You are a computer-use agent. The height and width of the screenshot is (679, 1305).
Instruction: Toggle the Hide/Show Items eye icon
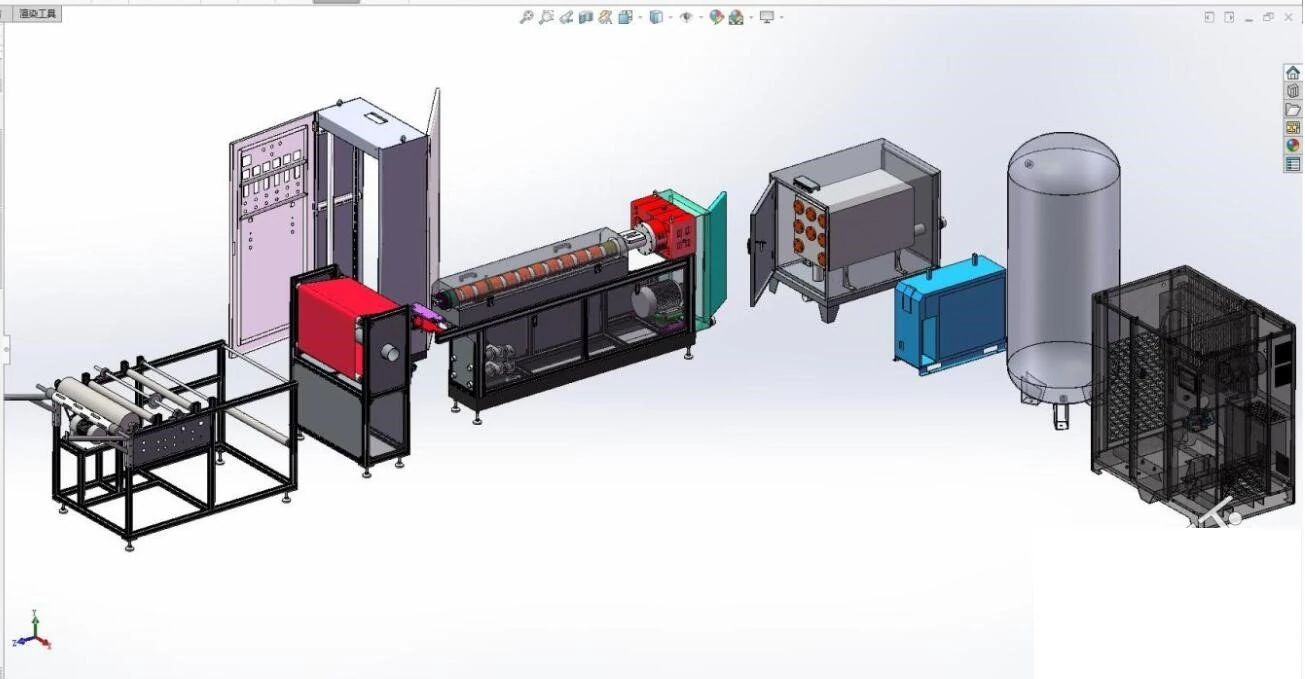pos(687,17)
